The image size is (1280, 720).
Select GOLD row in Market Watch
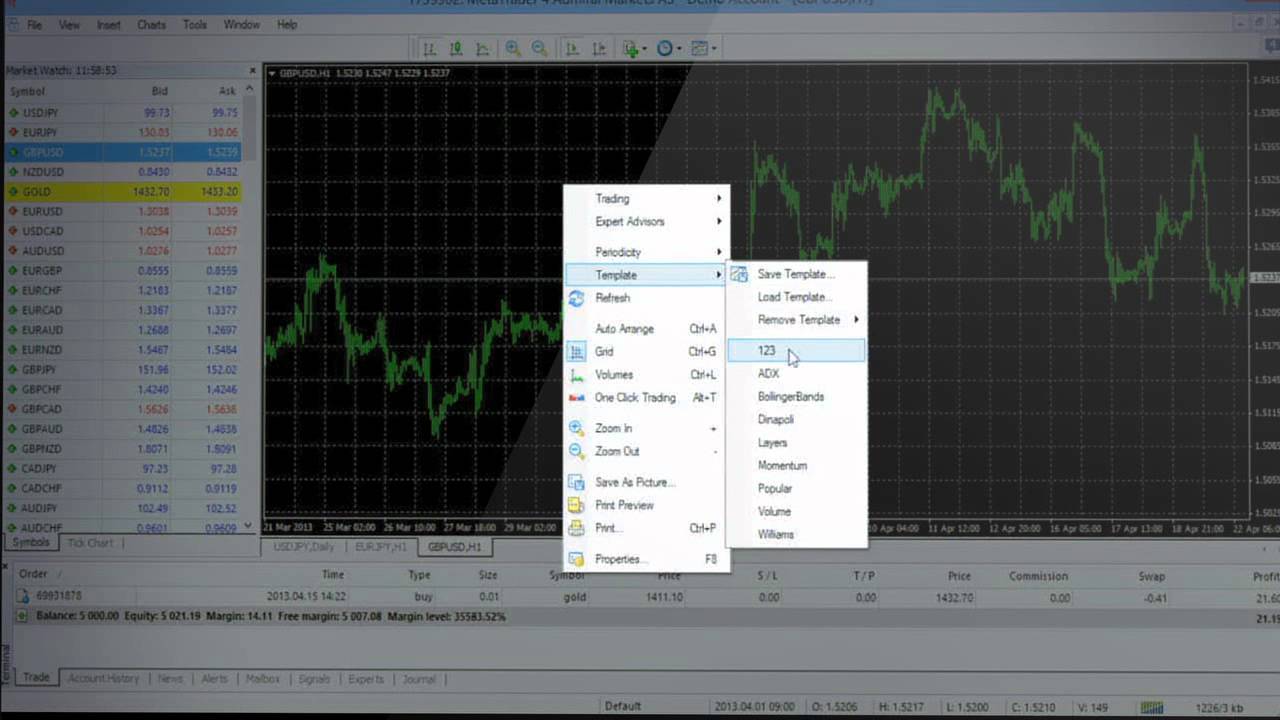coord(124,192)
